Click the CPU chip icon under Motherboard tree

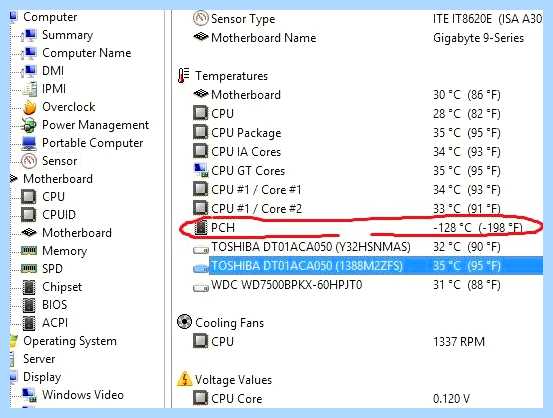click(29, 196)
